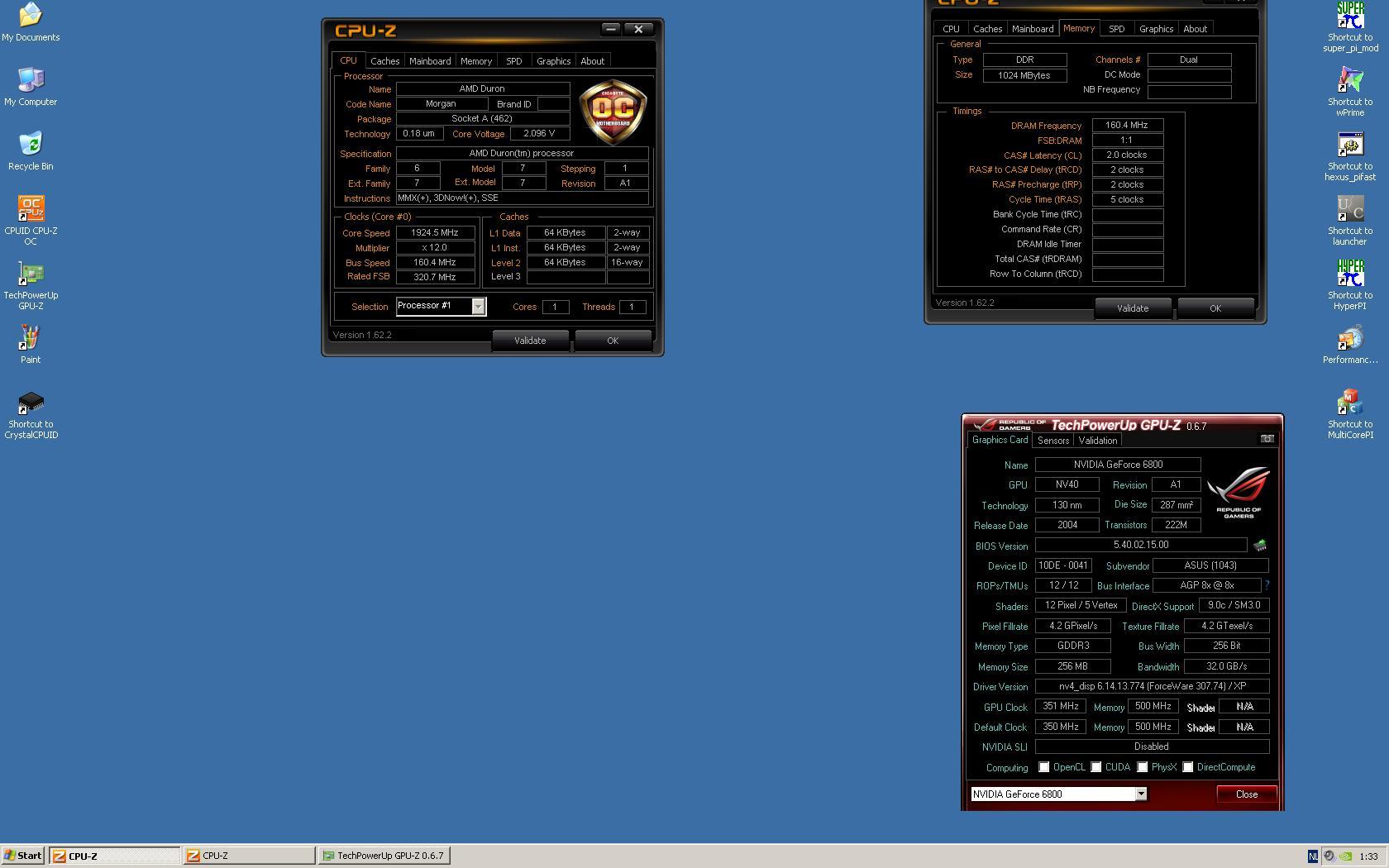This screenshot has height=868, width=1389.
Task: Toggle the OpenCL checkbox
Action: pos(1044,767)
